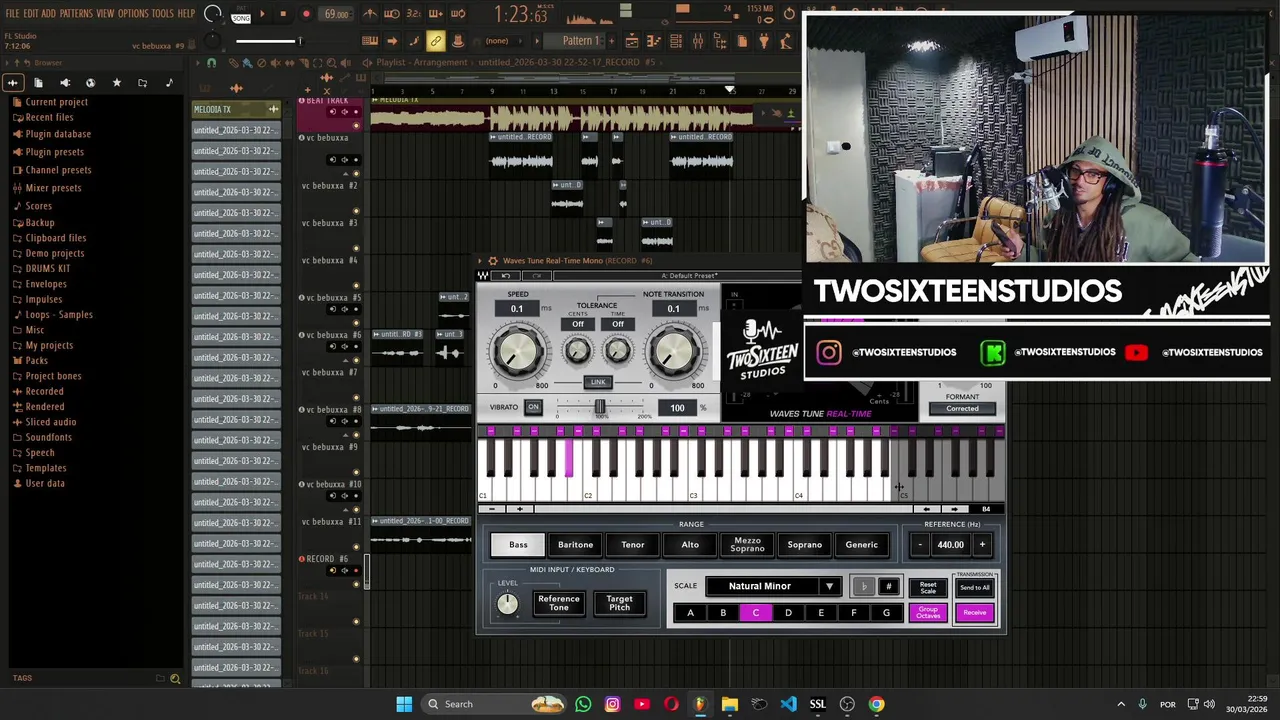Open the TOOLS menu
The image size is (1280, 720).
tap(163, 13)
